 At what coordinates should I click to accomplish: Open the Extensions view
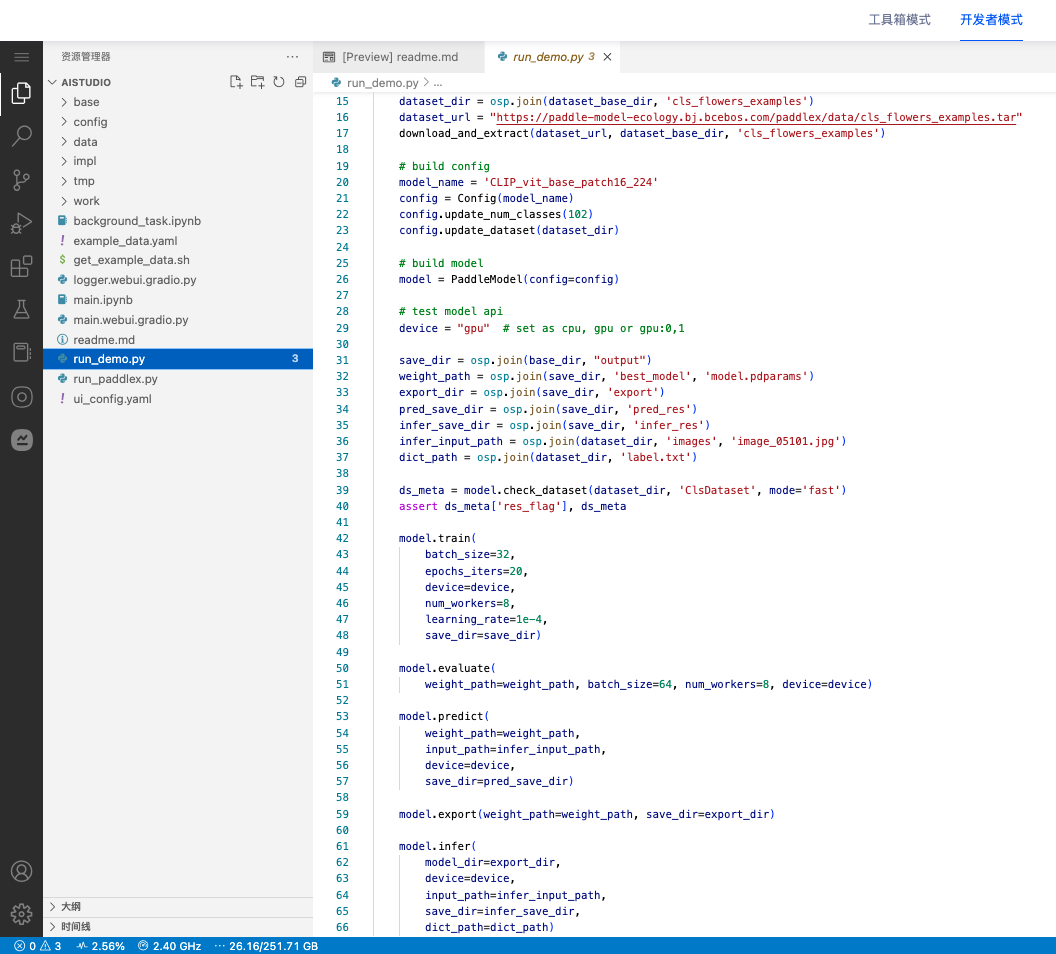point(21,267)
